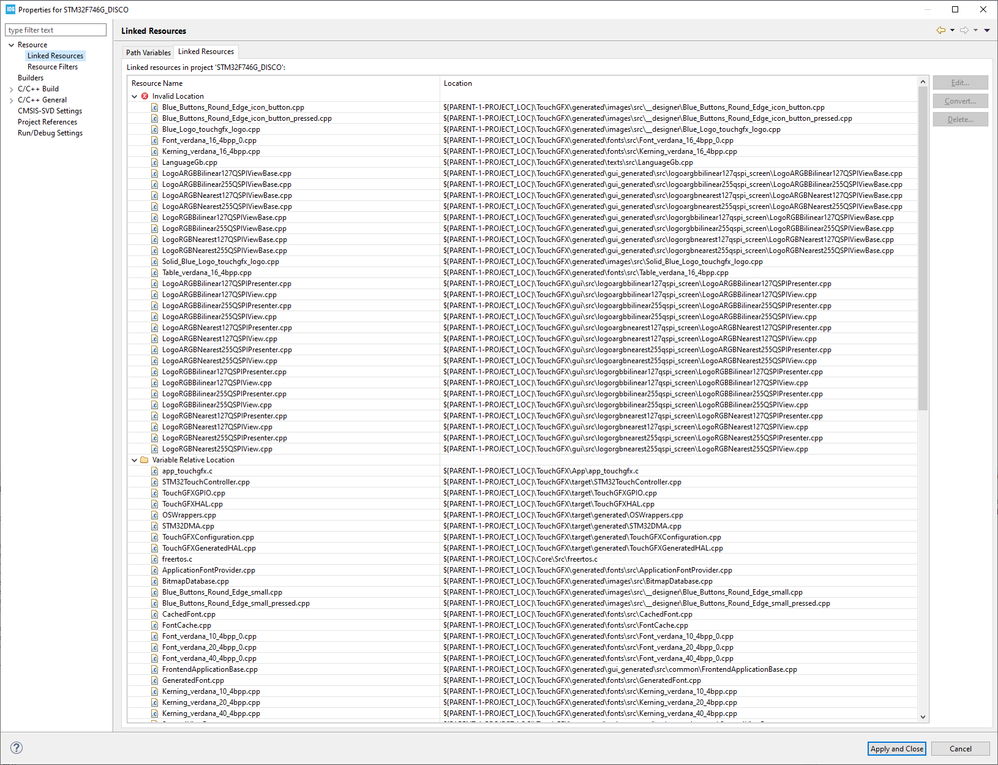The width and height of the screenshot is (998, 765).
Task: Select the LogoARGBBilinear127QSPIViewBase.cpp row
Action: tap(523, 173)
